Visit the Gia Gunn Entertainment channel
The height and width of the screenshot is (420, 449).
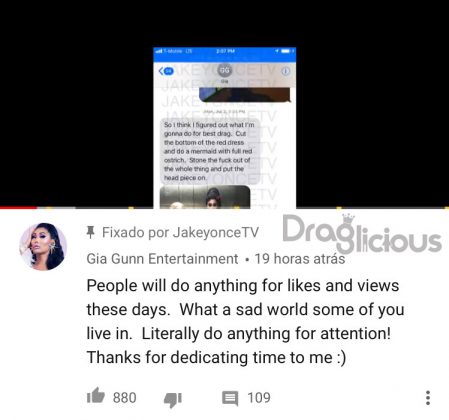(162, 259)
